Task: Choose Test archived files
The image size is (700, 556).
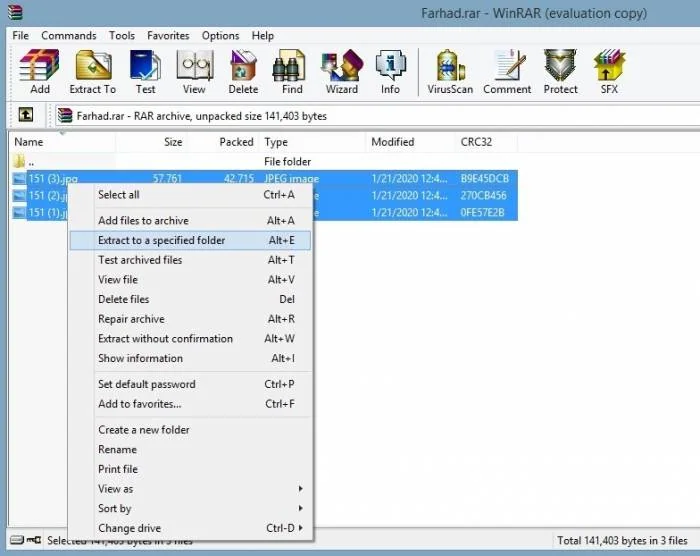Action: [x=191, y=260]
